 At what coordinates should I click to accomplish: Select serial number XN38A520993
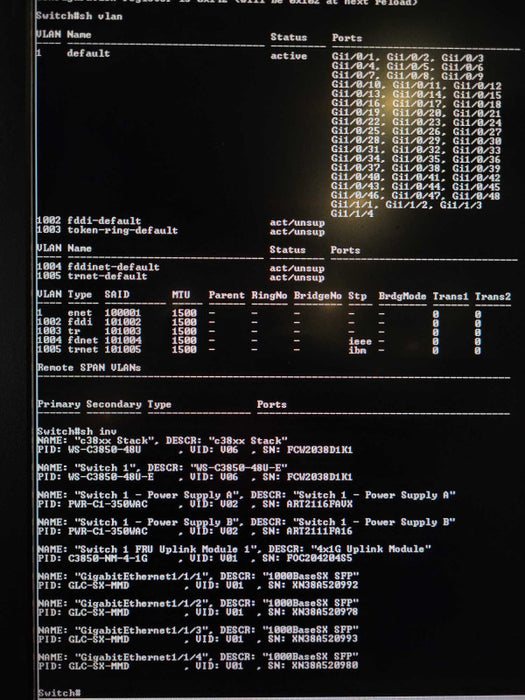click(325, 639)
